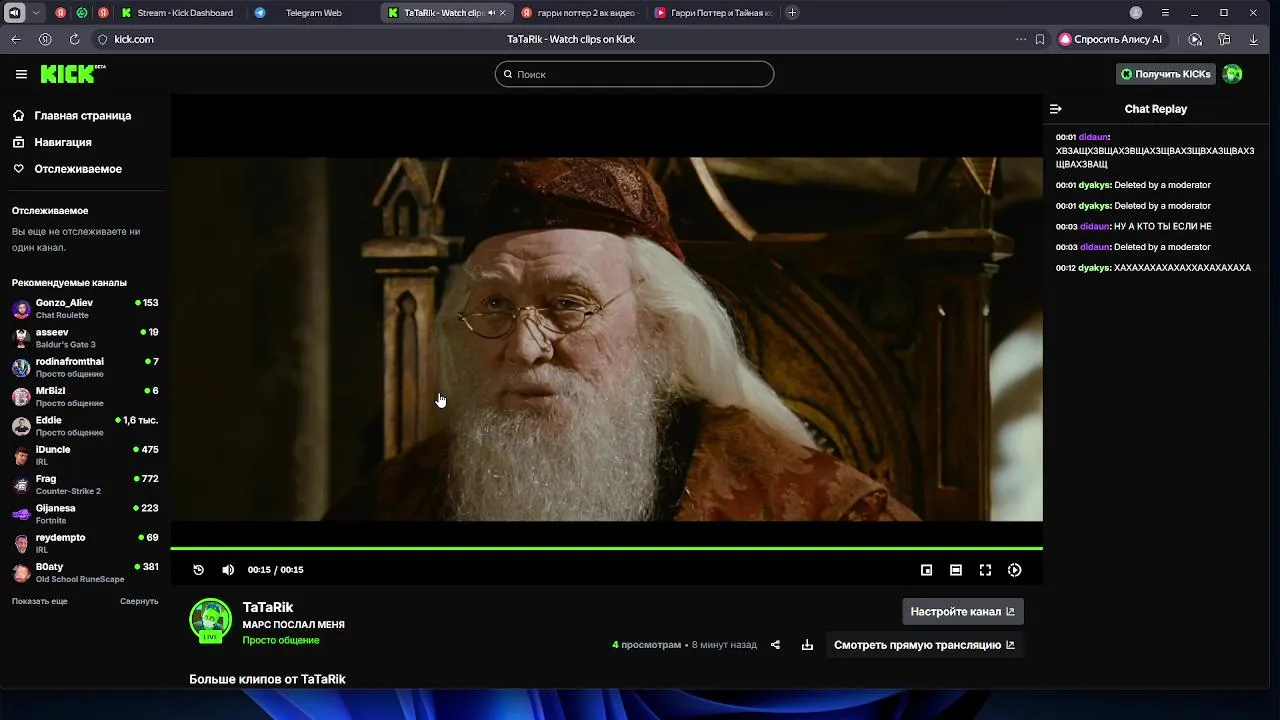Open recommended channel B0aty
The height and width of the screenshot is (720, 1280).
(x=85, y=572)
